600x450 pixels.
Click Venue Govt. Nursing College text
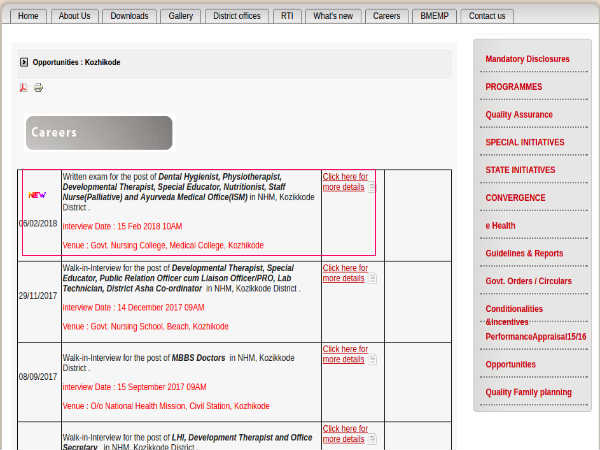[163, 245]
